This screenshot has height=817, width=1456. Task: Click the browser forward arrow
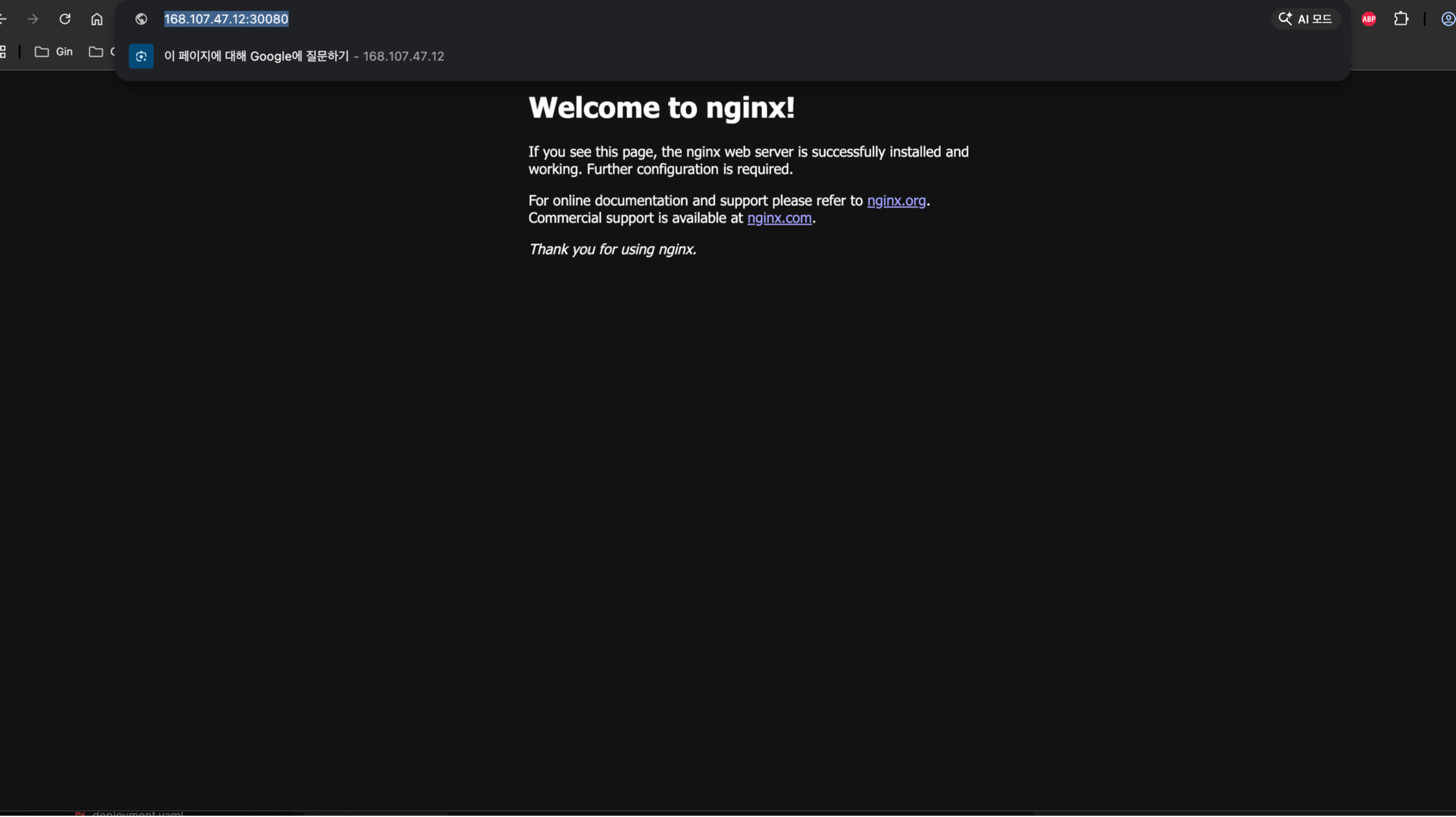pos(33,19)
